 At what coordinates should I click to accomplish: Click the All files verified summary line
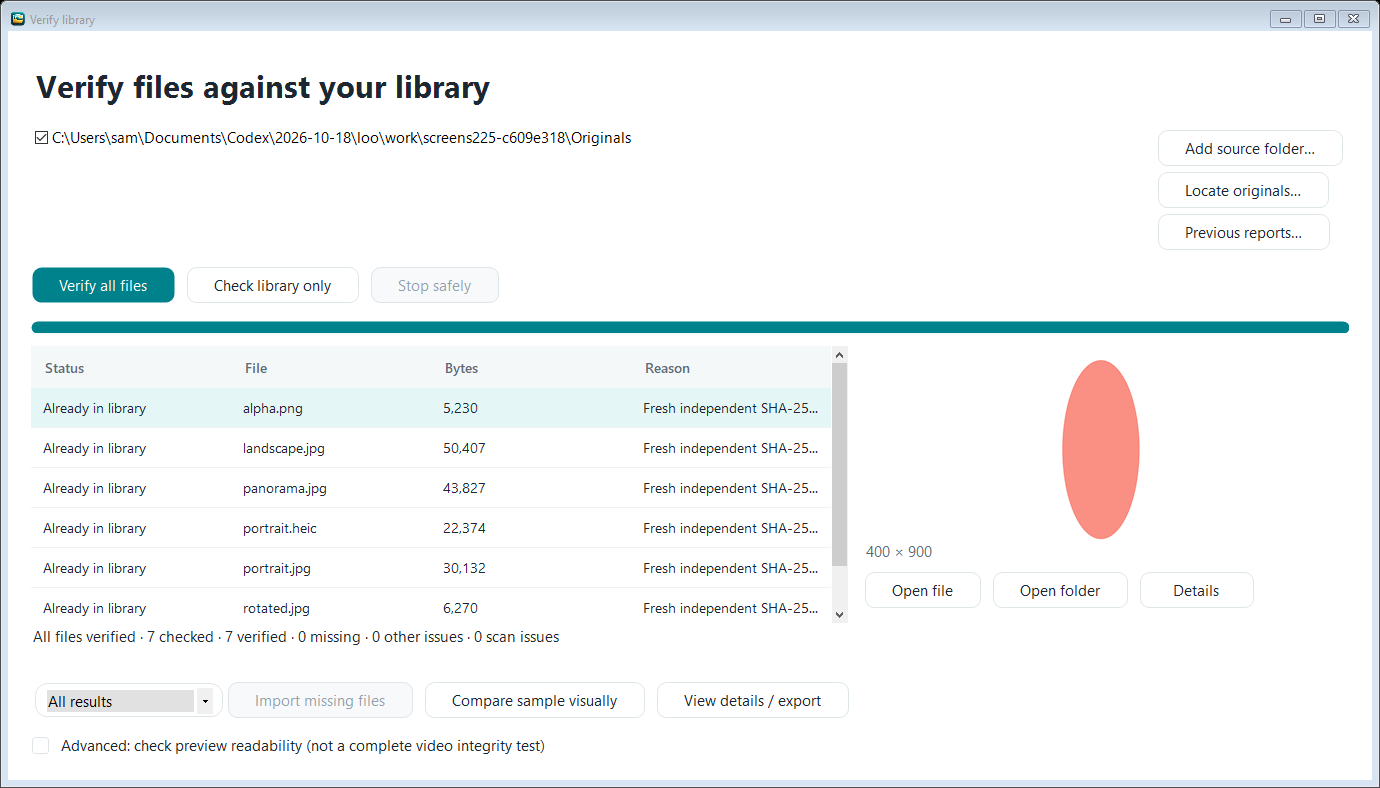(296, 637)
